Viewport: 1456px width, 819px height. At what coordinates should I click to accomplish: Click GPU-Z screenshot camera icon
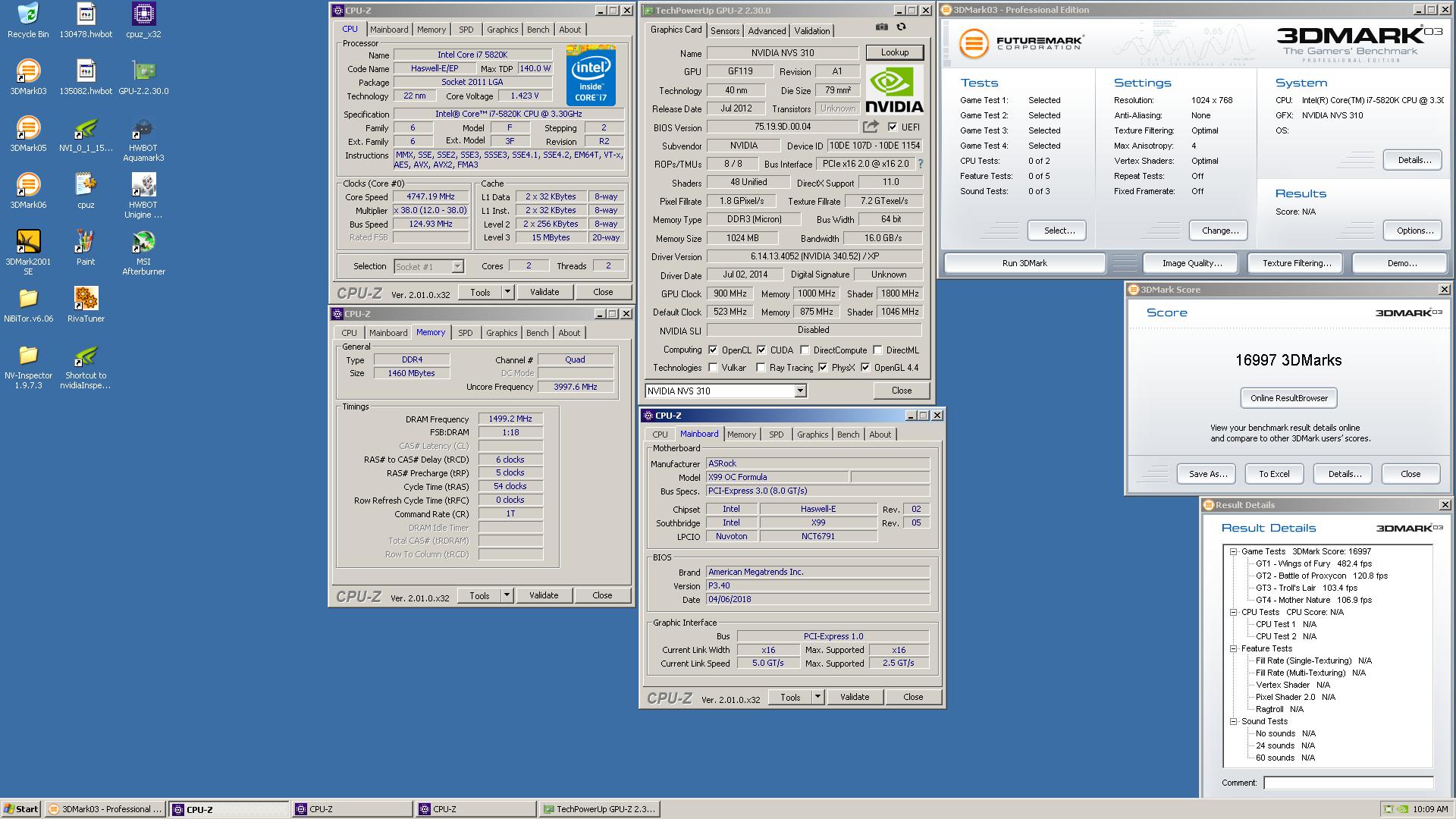tap(881, 27)
